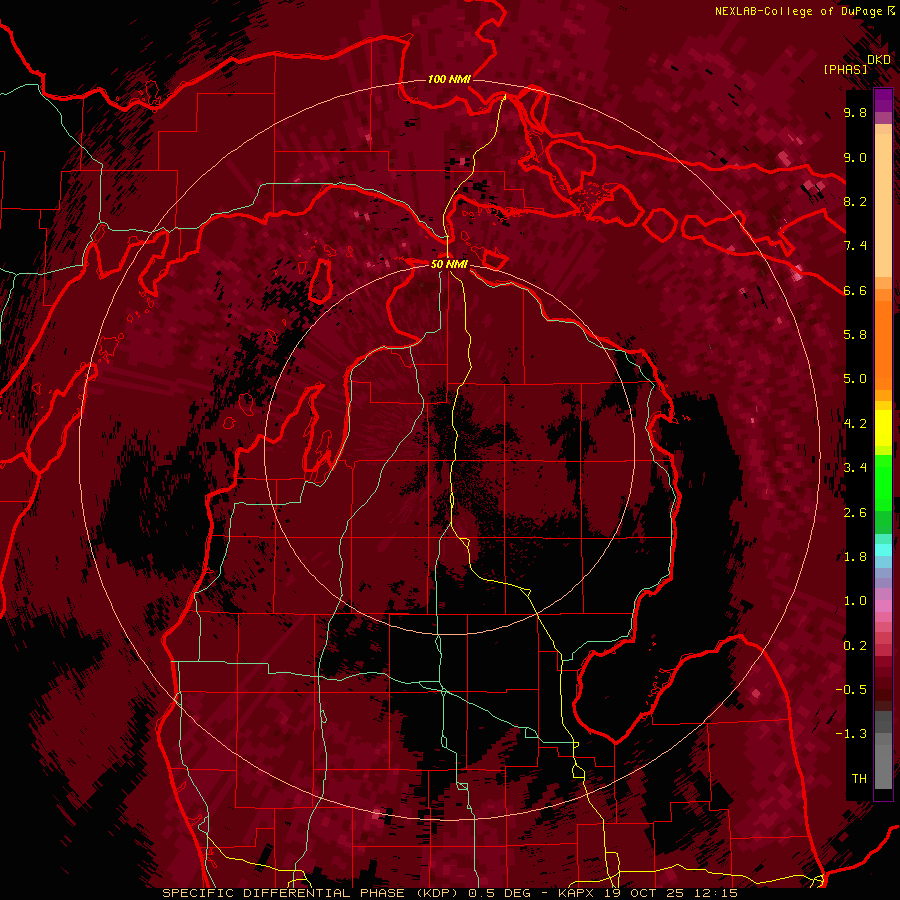
Task: Click the yellow band of the color bar
Action: [883, 428]
